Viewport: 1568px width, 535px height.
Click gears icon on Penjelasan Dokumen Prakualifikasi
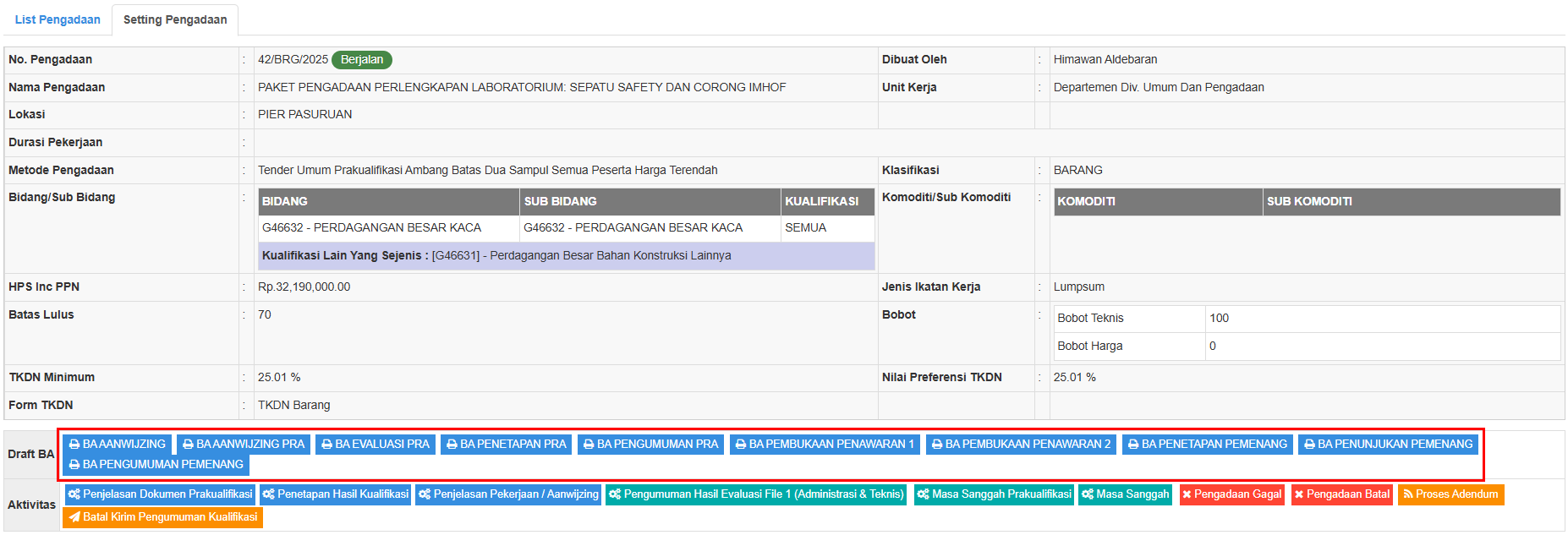click(74, 494)
